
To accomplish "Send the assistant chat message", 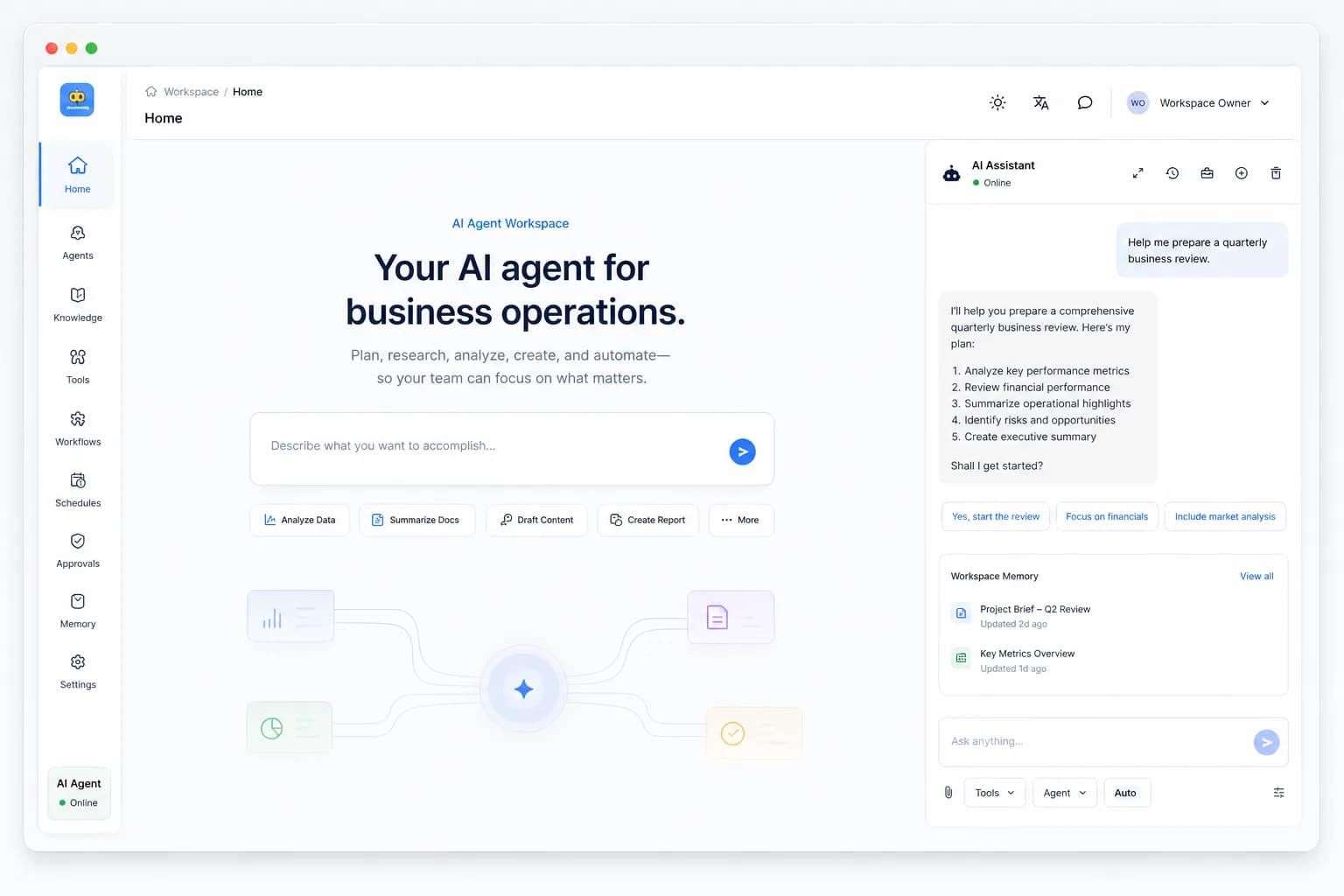I will click(x=1266, y=742).
